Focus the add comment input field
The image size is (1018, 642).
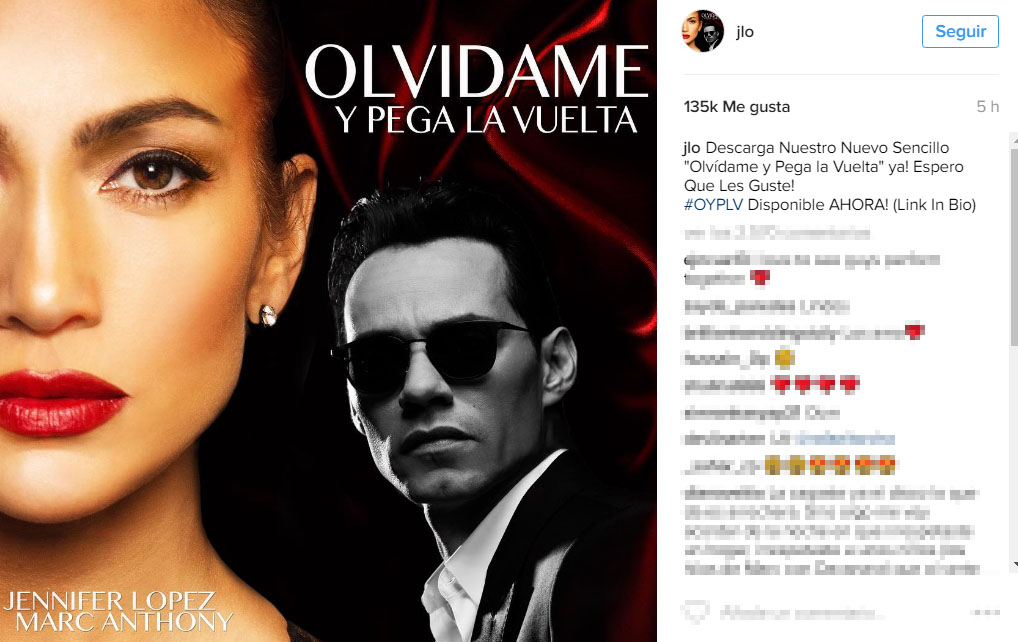pos(799,612)
